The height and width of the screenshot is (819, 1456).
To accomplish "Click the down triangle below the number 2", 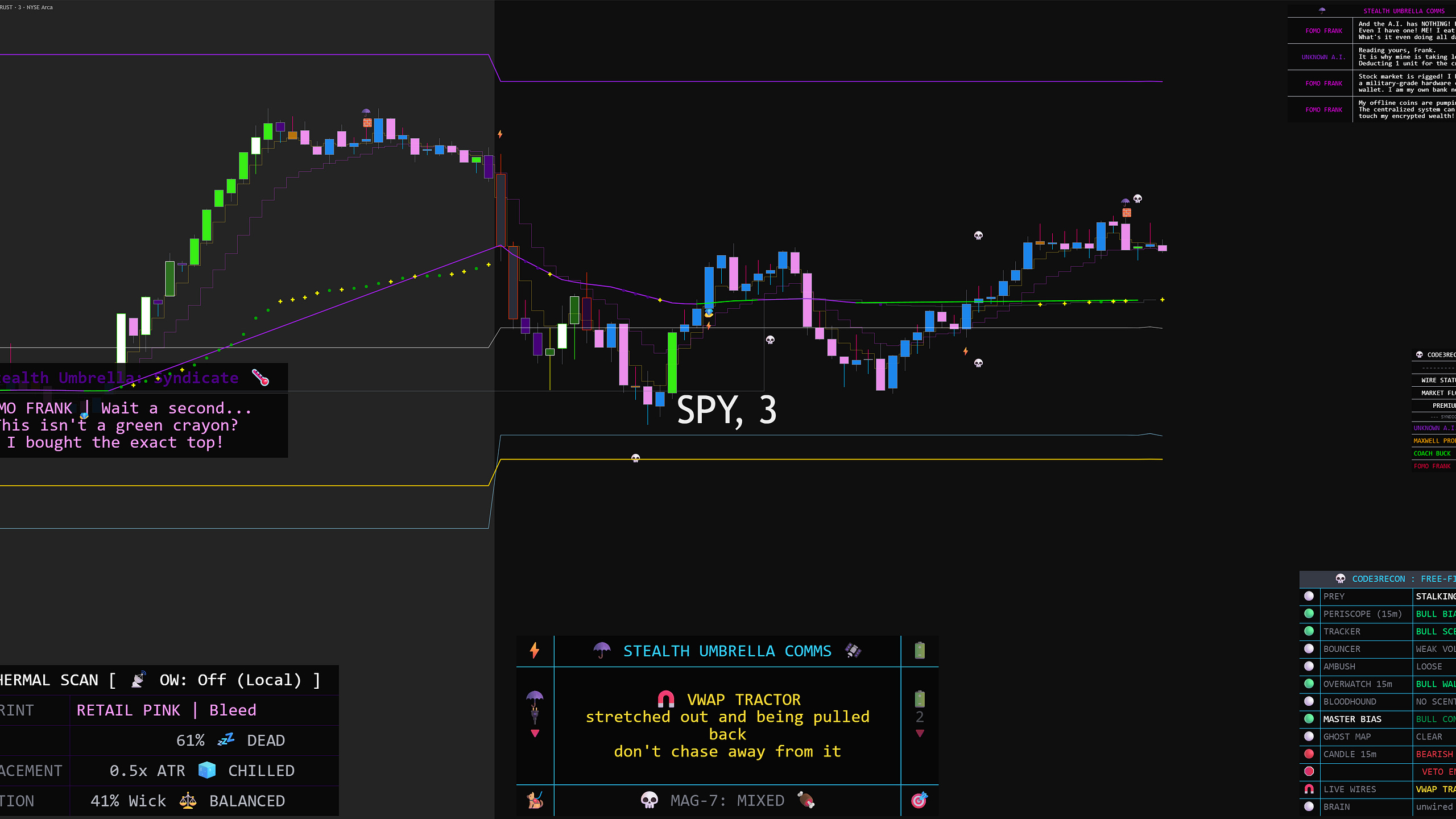I will 920,734.
